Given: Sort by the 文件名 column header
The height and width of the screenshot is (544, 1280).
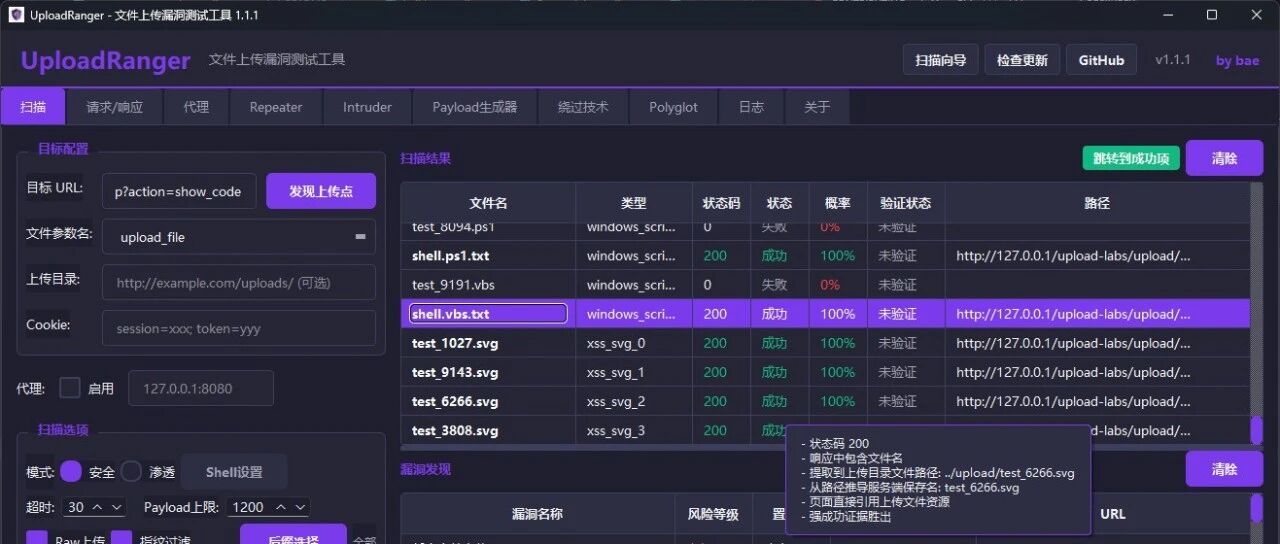Looking at the screenshot, I should (489, 203).
